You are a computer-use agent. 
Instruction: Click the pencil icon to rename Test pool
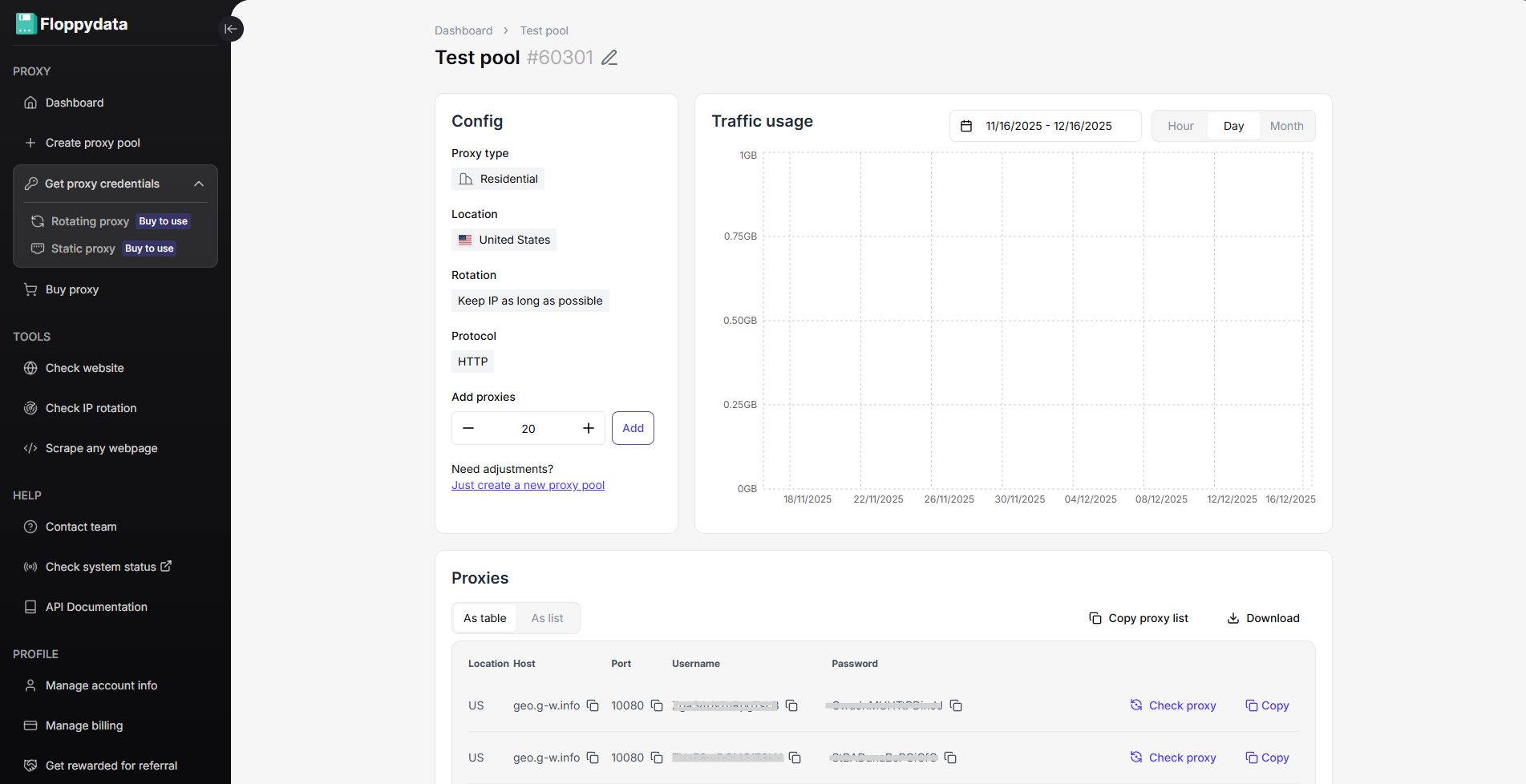tap(609, 58)
